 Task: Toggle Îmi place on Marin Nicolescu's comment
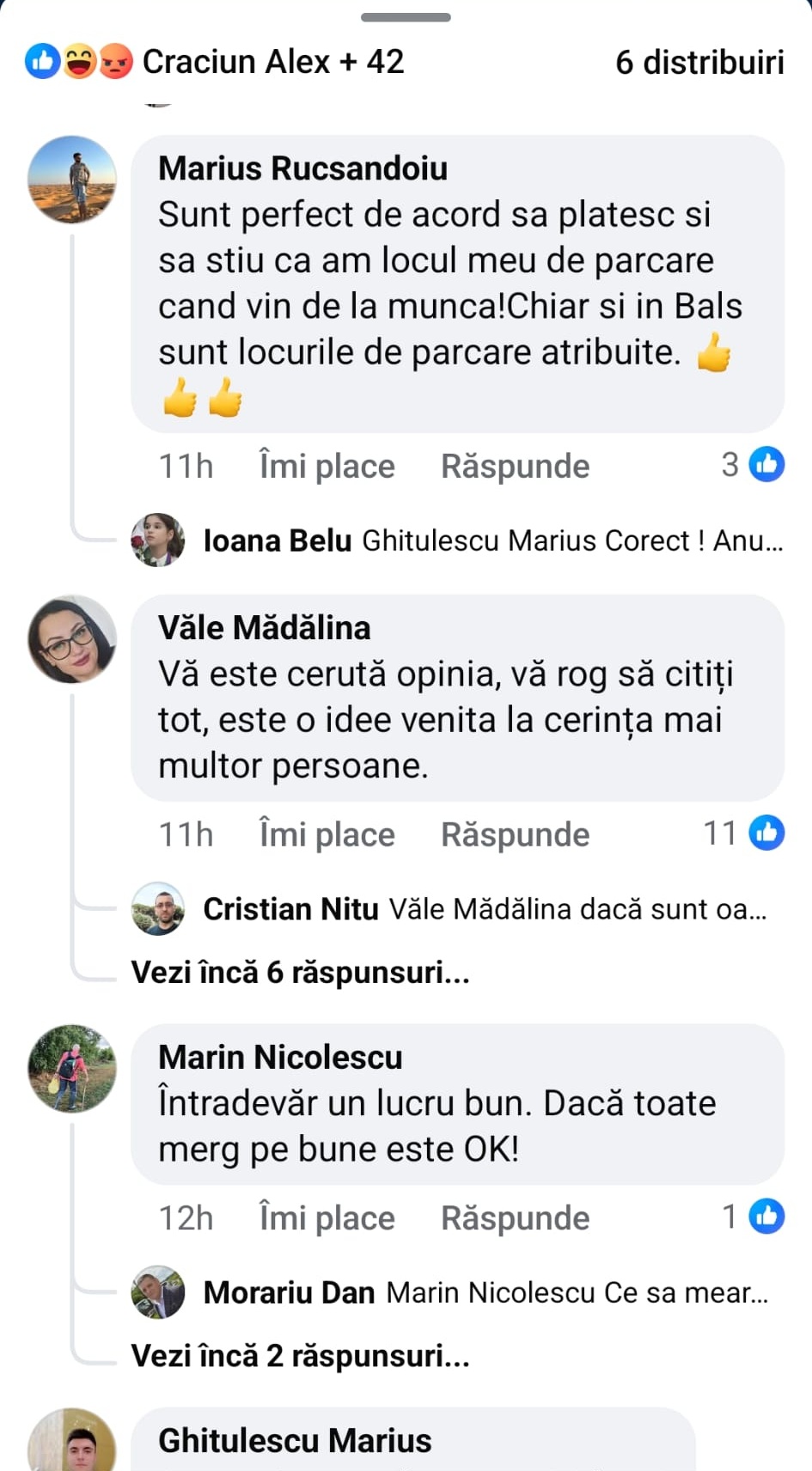[x=327, y=1218]
